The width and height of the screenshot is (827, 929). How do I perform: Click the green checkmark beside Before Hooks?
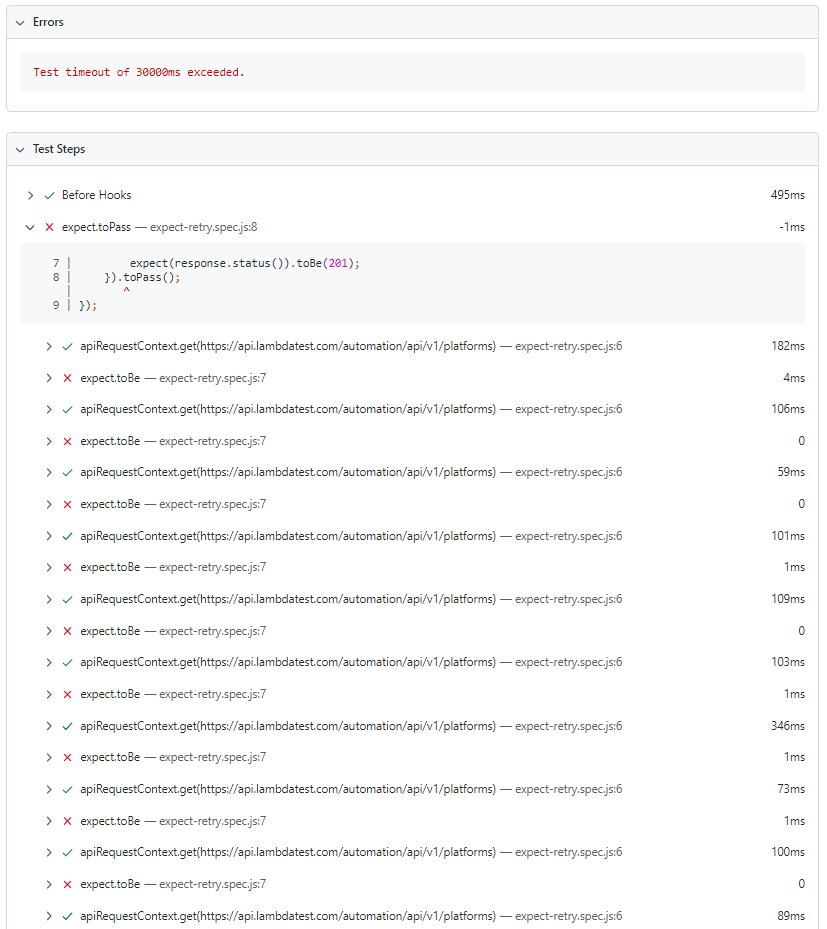click(x=49, y=195)
